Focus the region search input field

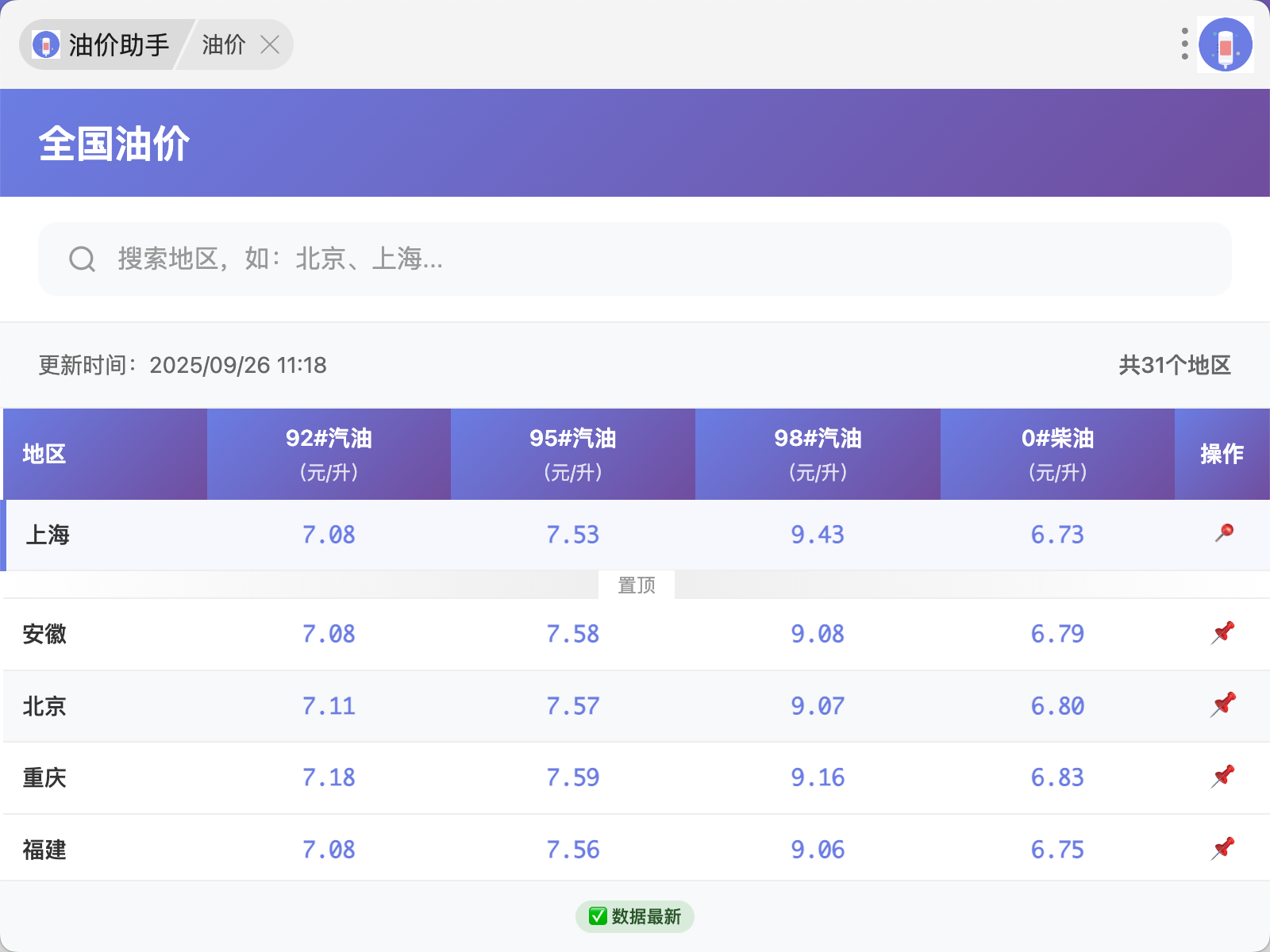tap(635, 259)
